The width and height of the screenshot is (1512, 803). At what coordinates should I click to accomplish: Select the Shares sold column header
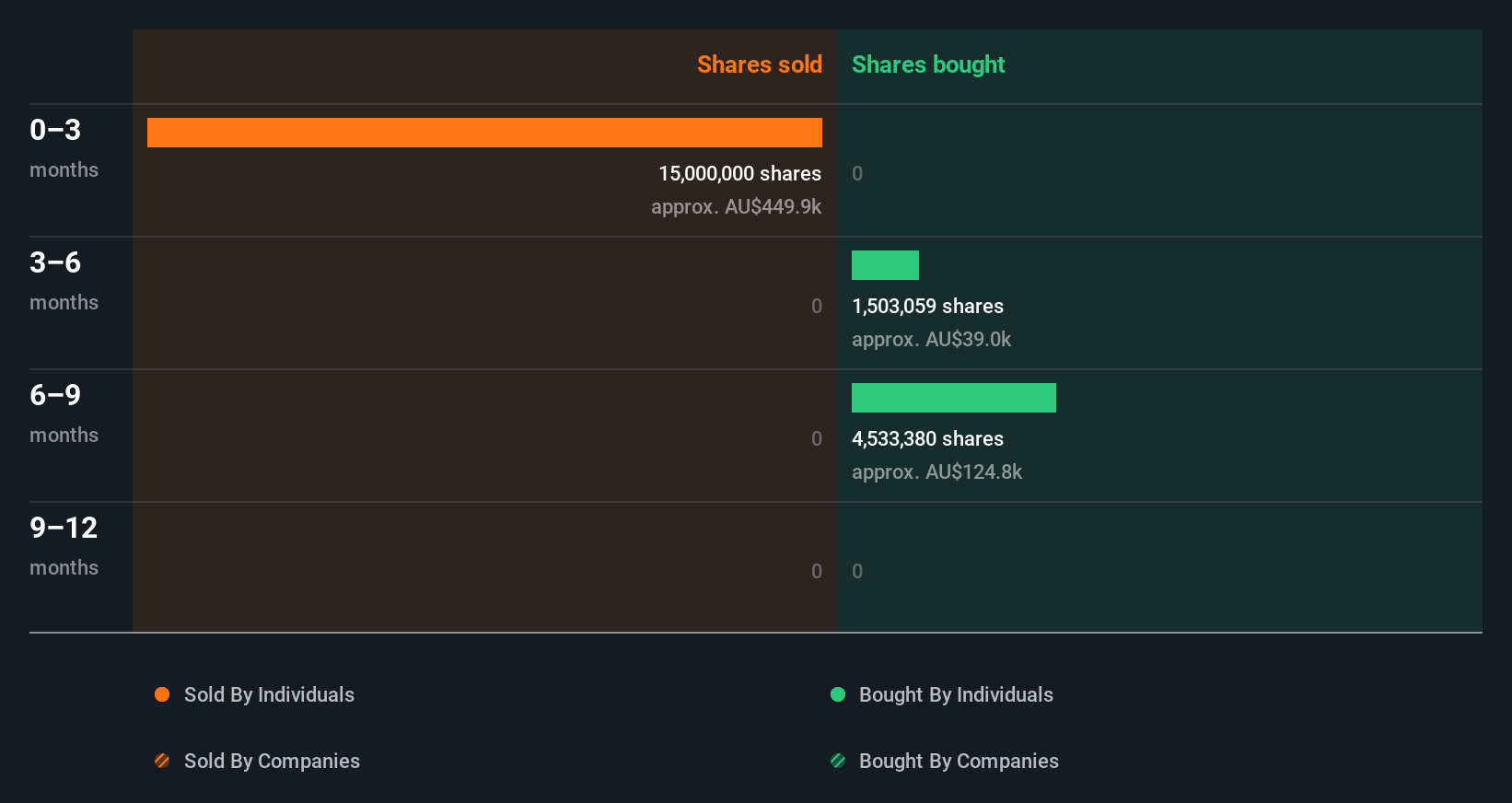759,64
